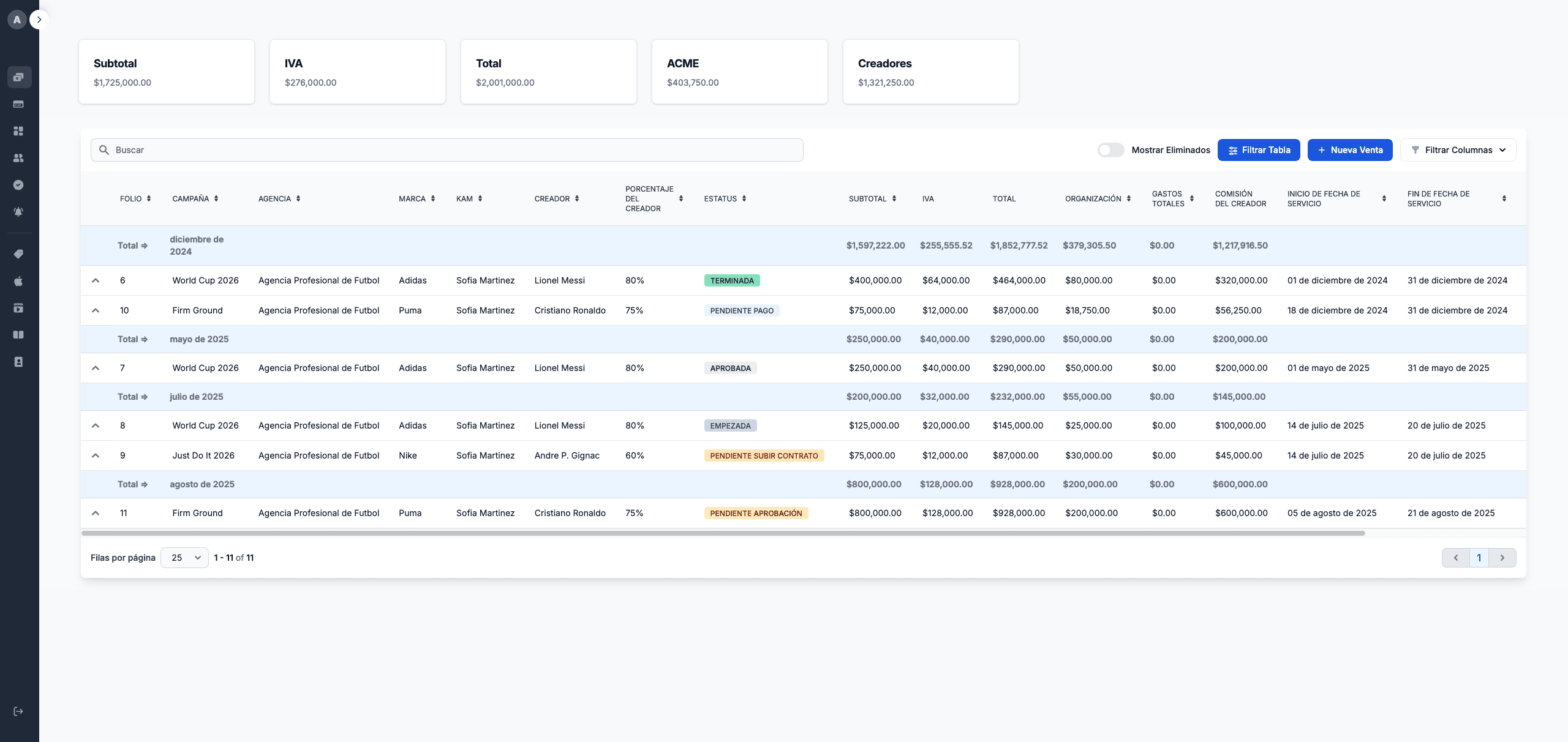1568x742 pixels.
Task: Collapse row for folio 11
Action: 96,513
